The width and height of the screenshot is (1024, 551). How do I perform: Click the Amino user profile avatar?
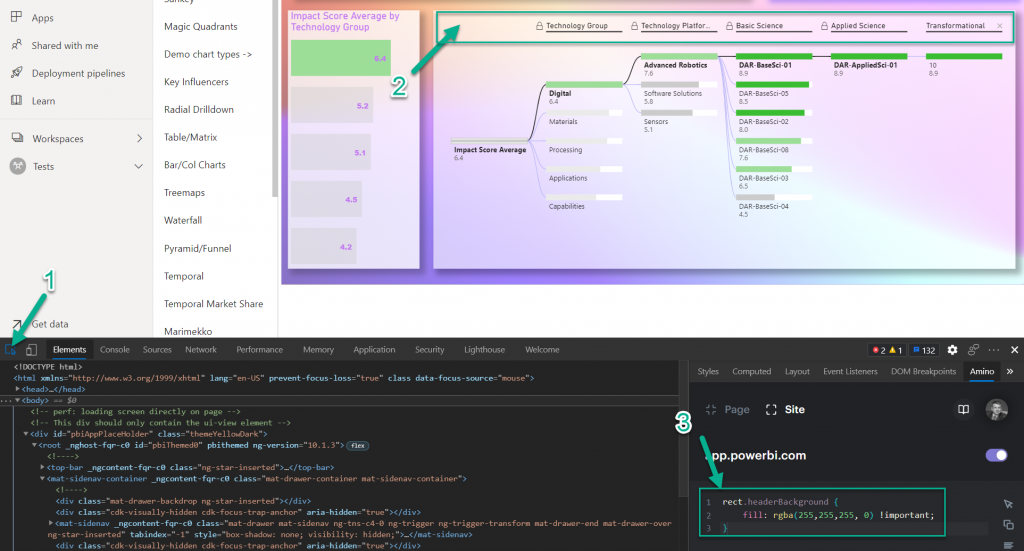(997, 409)
